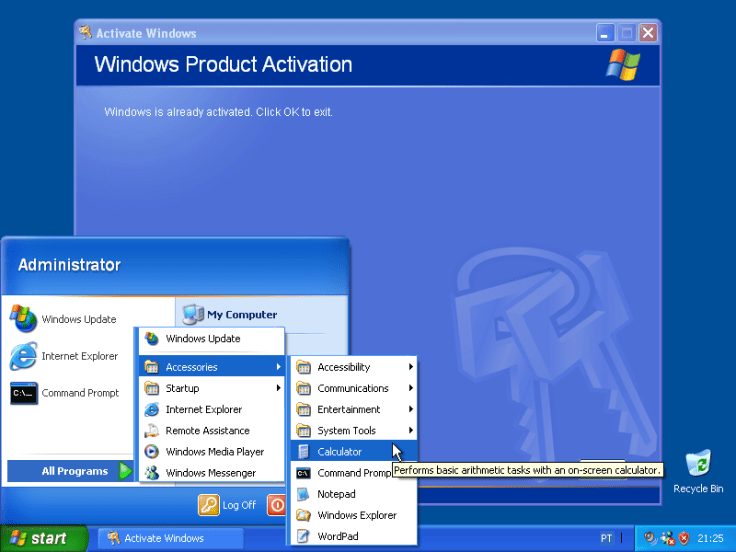The height and width of the screenshot is (552, 736).
Task: Choose Windows Update in the programs list
Action: pos(202,339)
